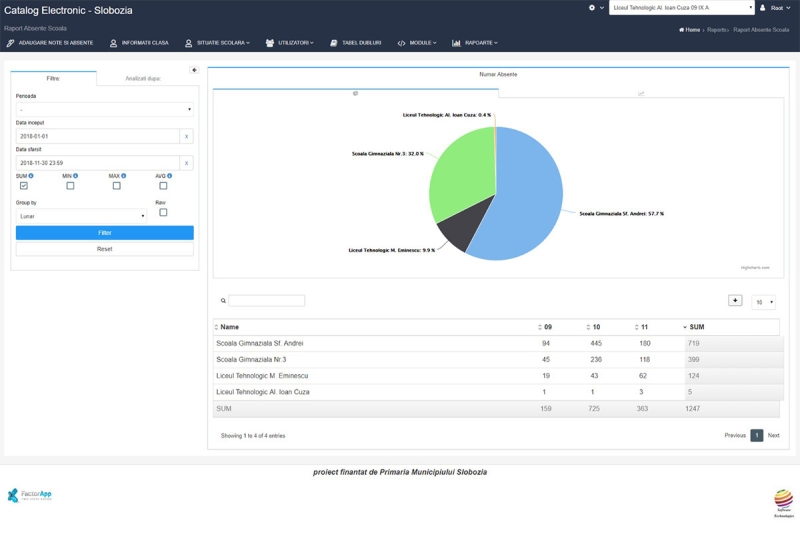The image size is (800, 556).
Task: Switch to the line chart view tab
Action: (x=641, y=93)
